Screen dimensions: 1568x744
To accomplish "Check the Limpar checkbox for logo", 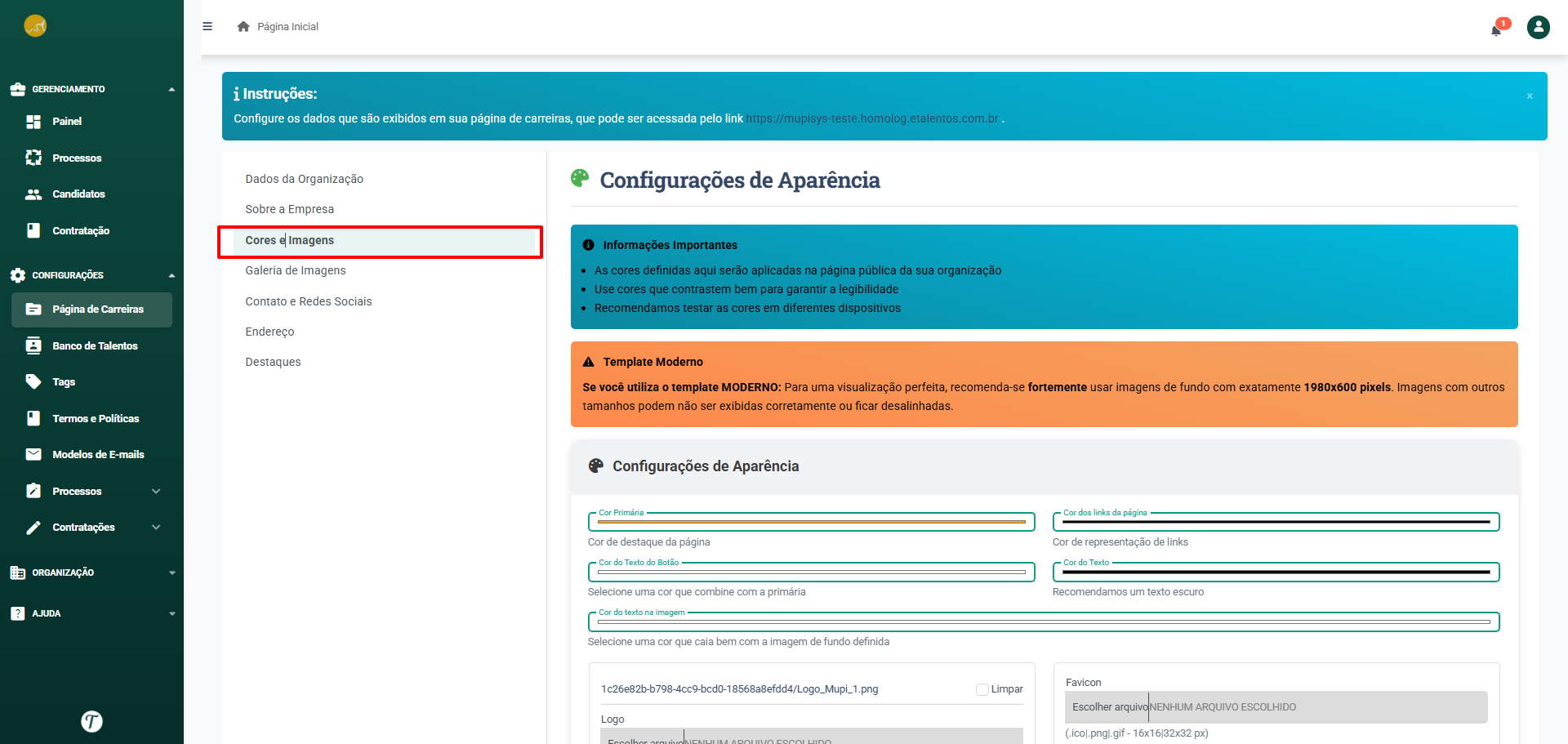I will click(982, 689).
